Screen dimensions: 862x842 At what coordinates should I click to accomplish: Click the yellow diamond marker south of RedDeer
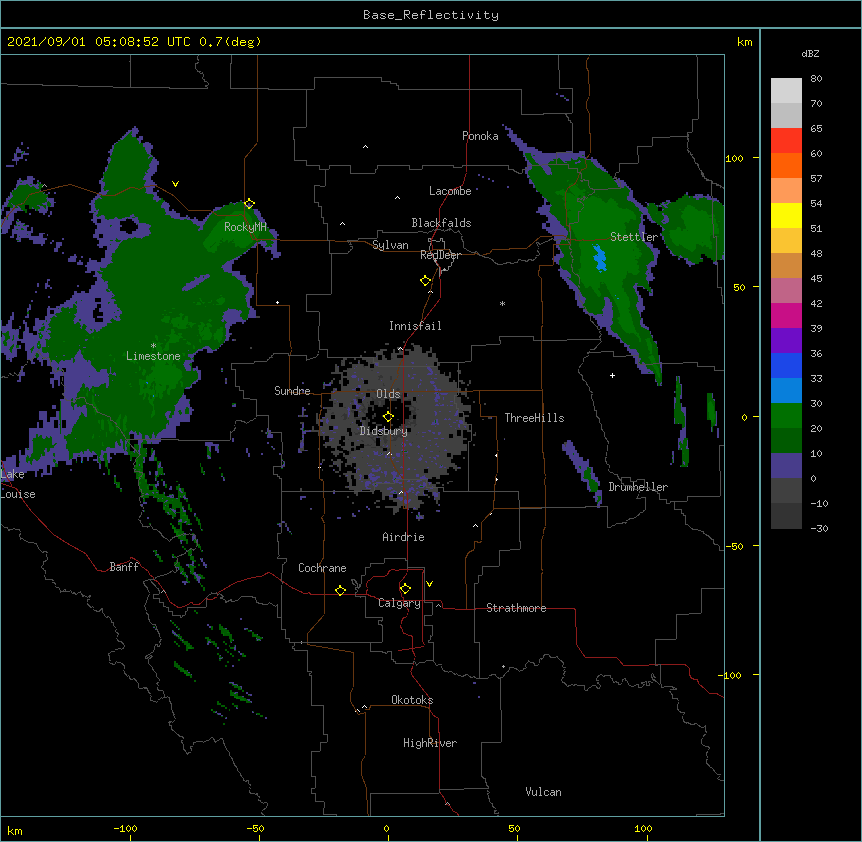click(x=425, y=281)
